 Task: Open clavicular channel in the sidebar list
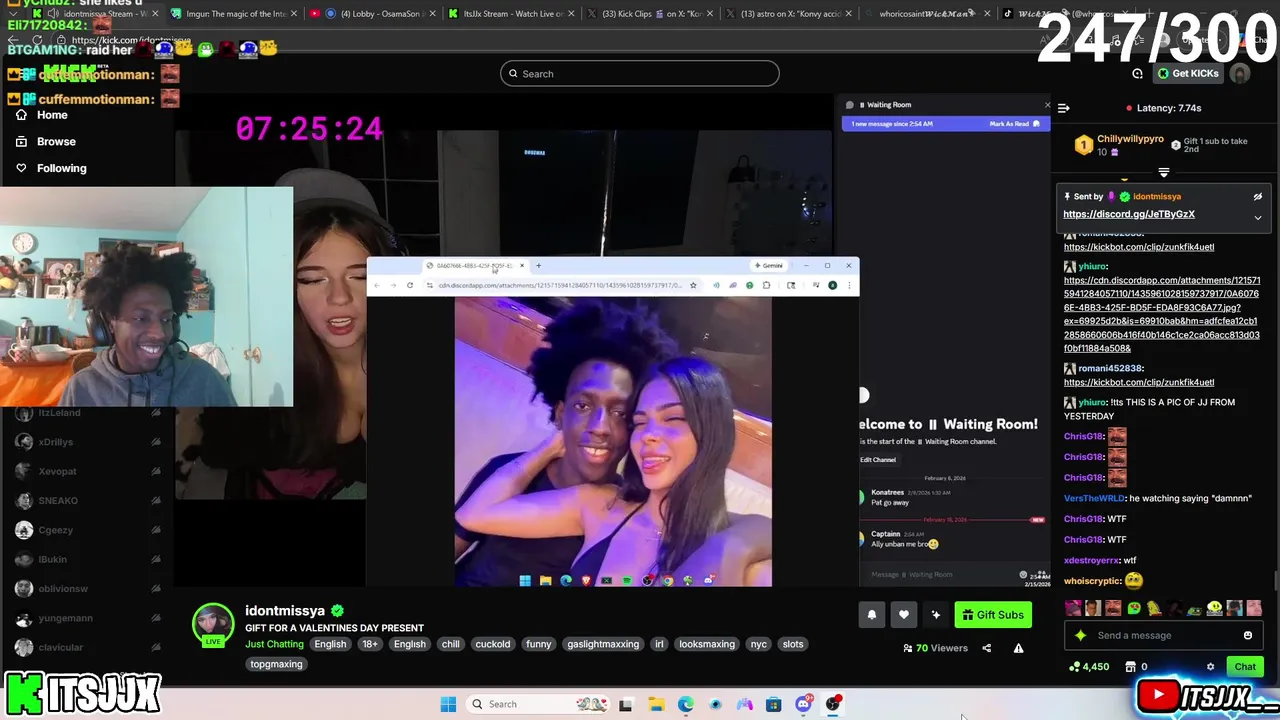point(60,647)
